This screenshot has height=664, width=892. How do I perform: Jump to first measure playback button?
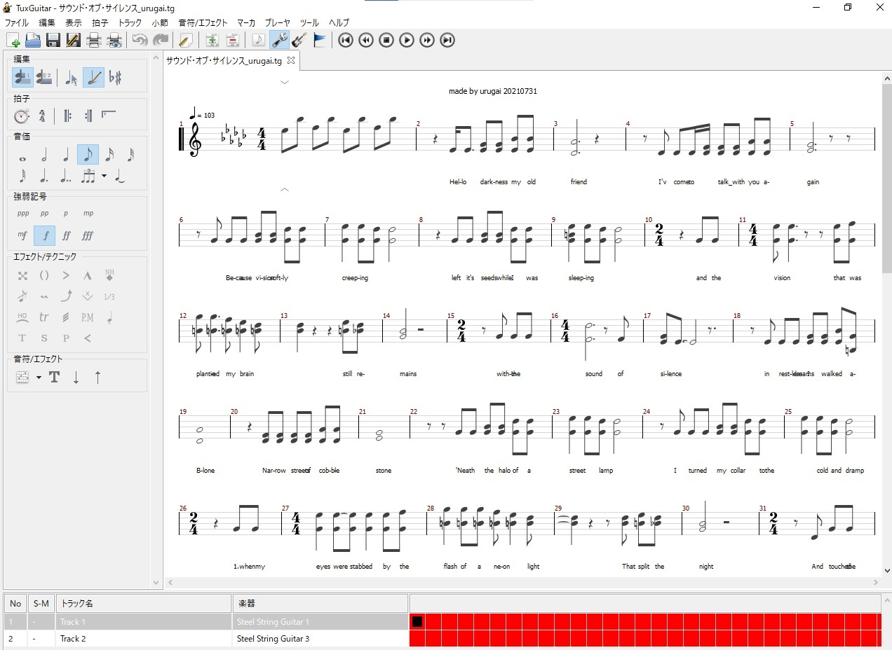345,40
